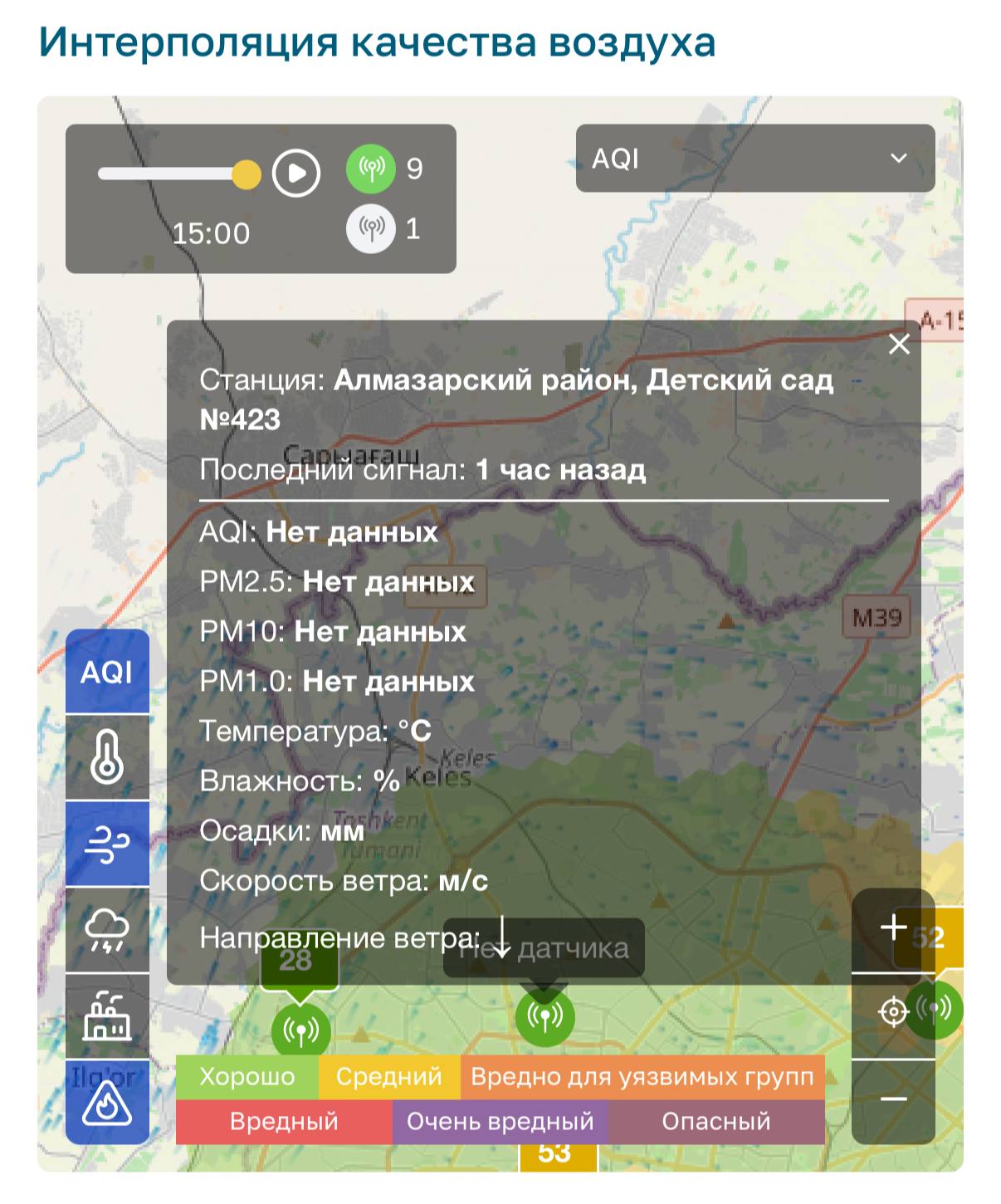
Task: Select the AQI layer in sidebar
Action: click(107, 672)
